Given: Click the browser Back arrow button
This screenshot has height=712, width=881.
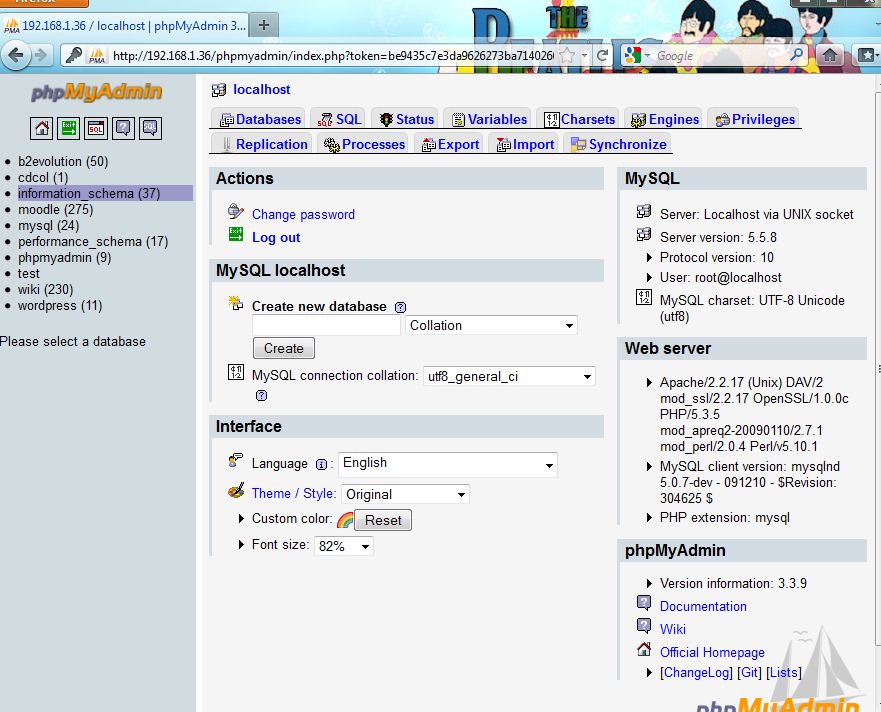Looking at the screenshot, I should click(x=16, y=55).
